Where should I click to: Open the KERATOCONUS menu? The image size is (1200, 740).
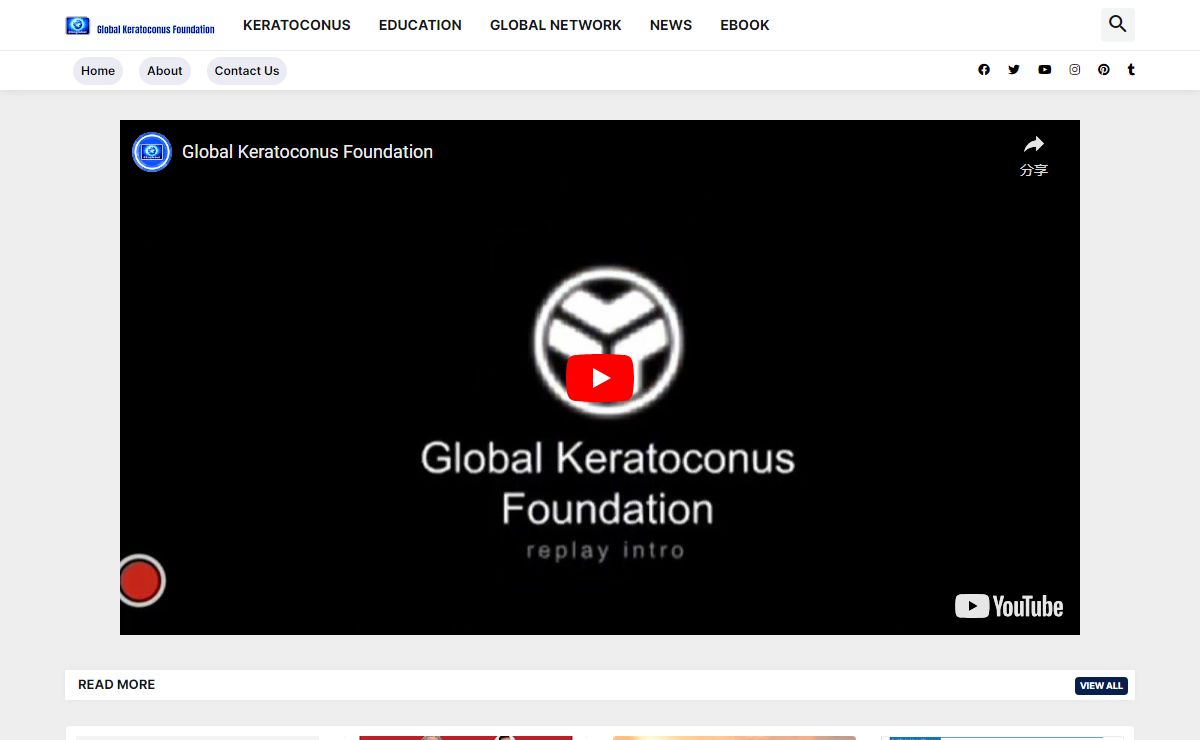(297, 25)
